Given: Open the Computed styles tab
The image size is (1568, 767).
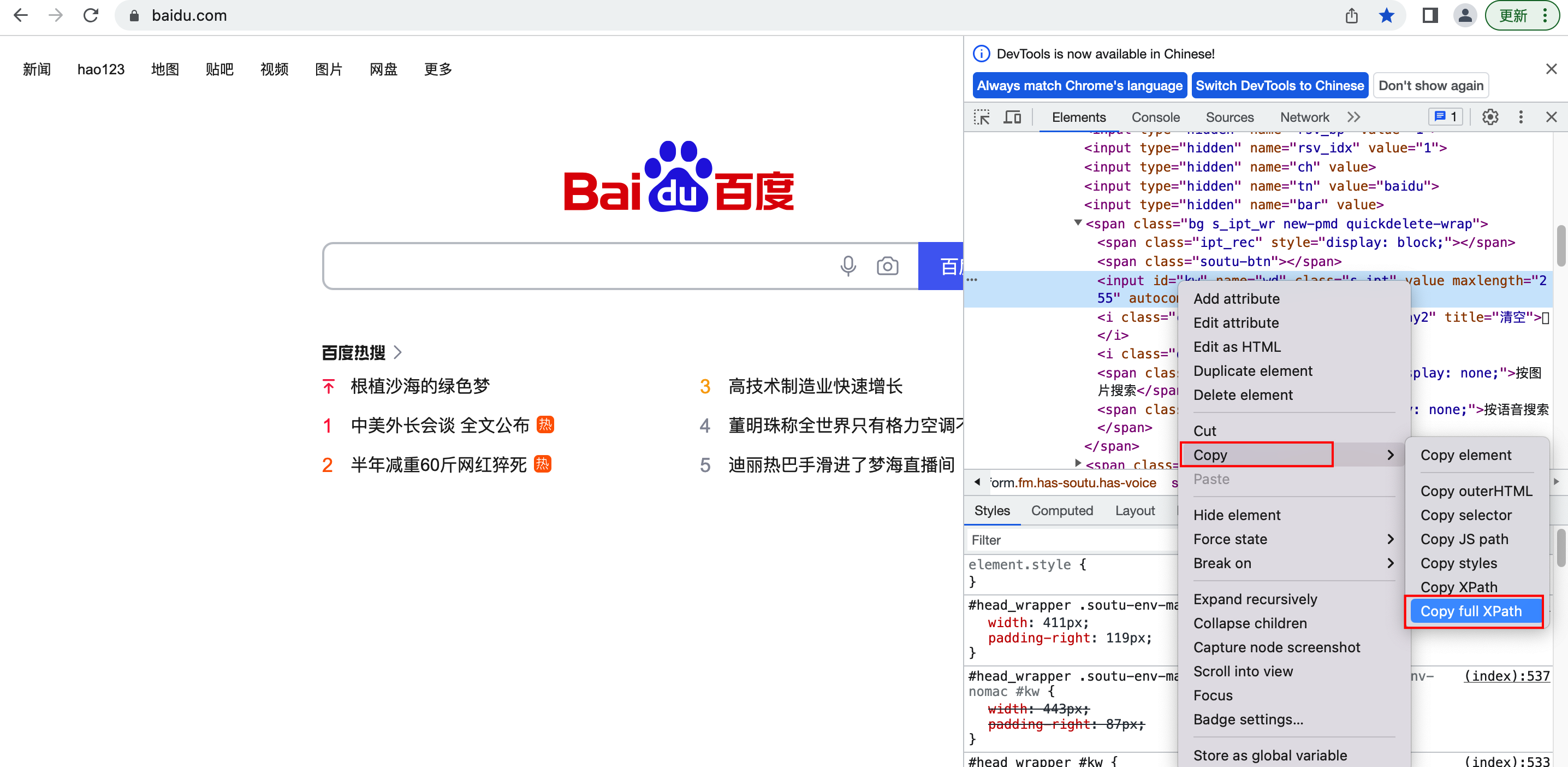Looking at the screenshot, I should coord(1061,511).
